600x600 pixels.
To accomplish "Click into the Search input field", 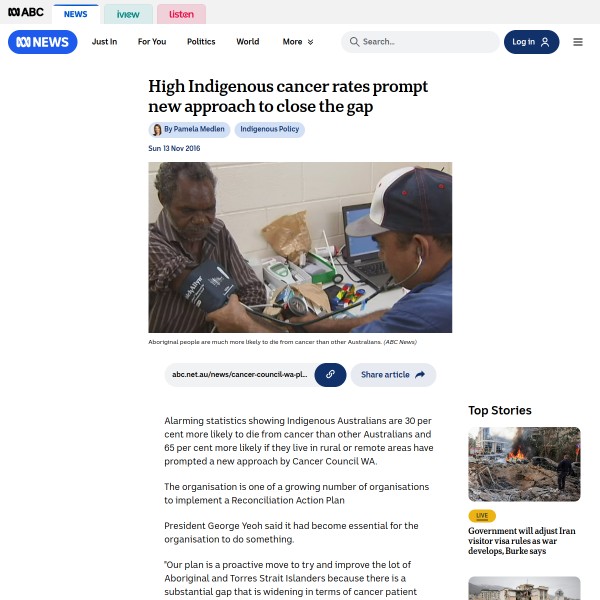I will [x=420, y=42].
